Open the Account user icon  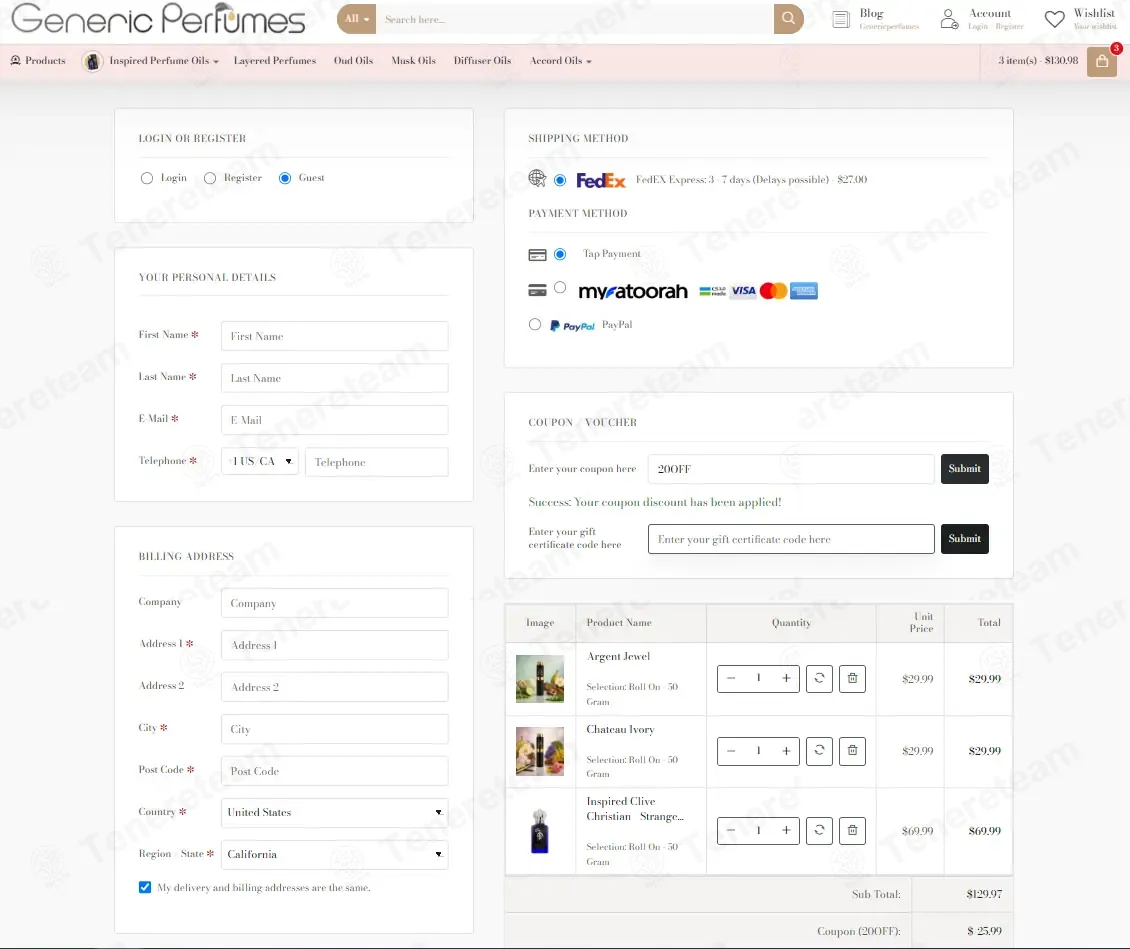[949, 19]
